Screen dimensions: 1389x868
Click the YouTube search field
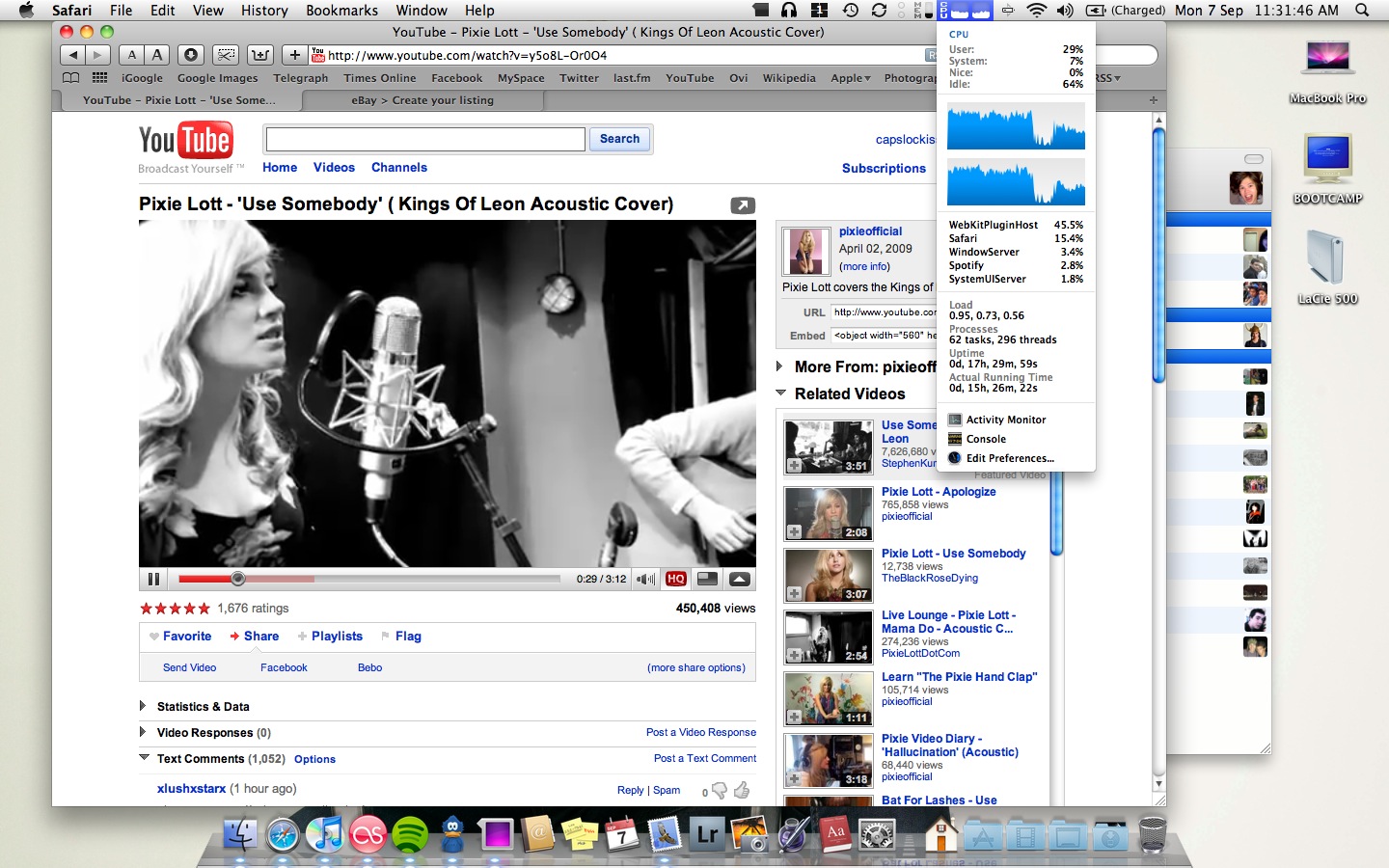425,139
